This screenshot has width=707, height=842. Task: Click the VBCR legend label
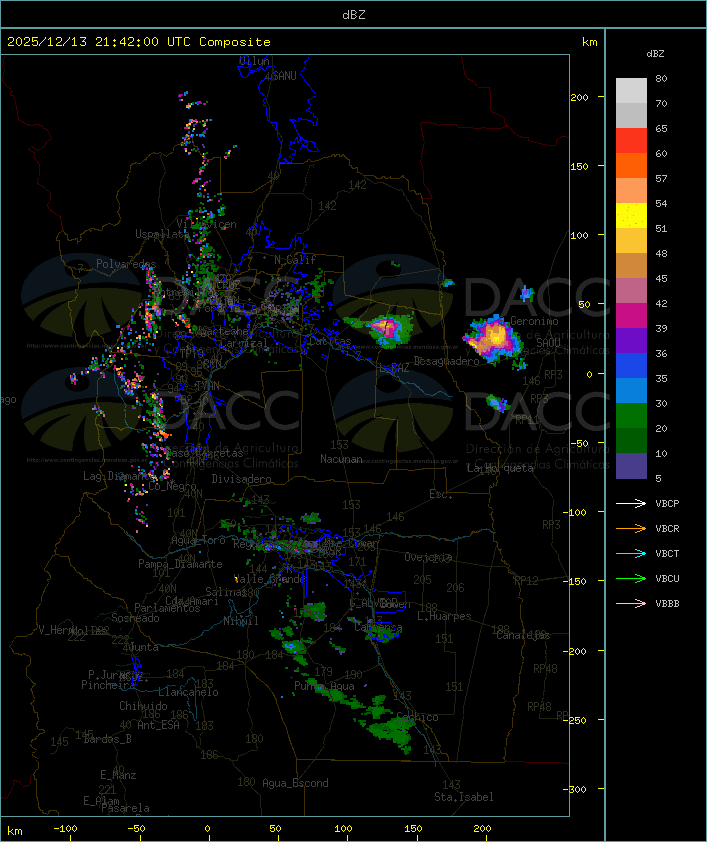coord(667,528)
